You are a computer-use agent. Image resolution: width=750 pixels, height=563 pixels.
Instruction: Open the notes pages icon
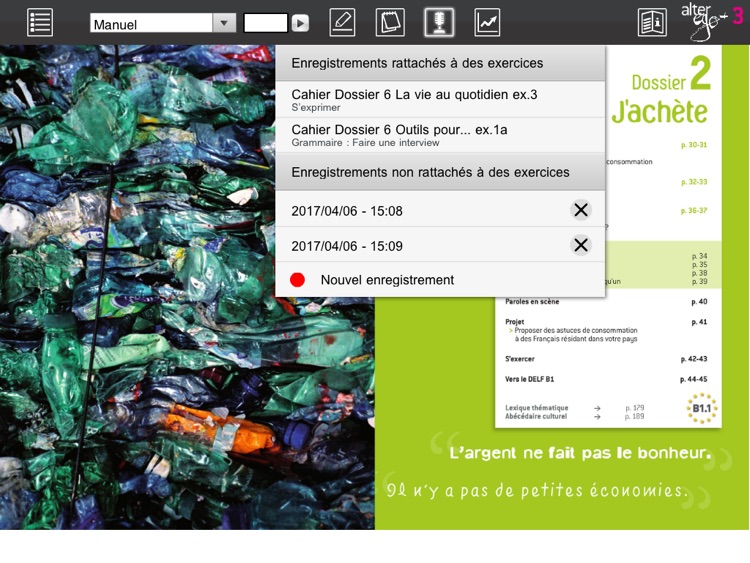(390, 22)
